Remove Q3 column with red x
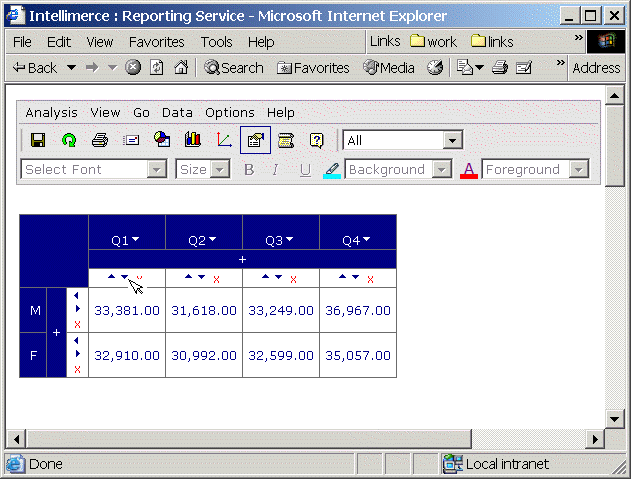 (x=293, y=279)
